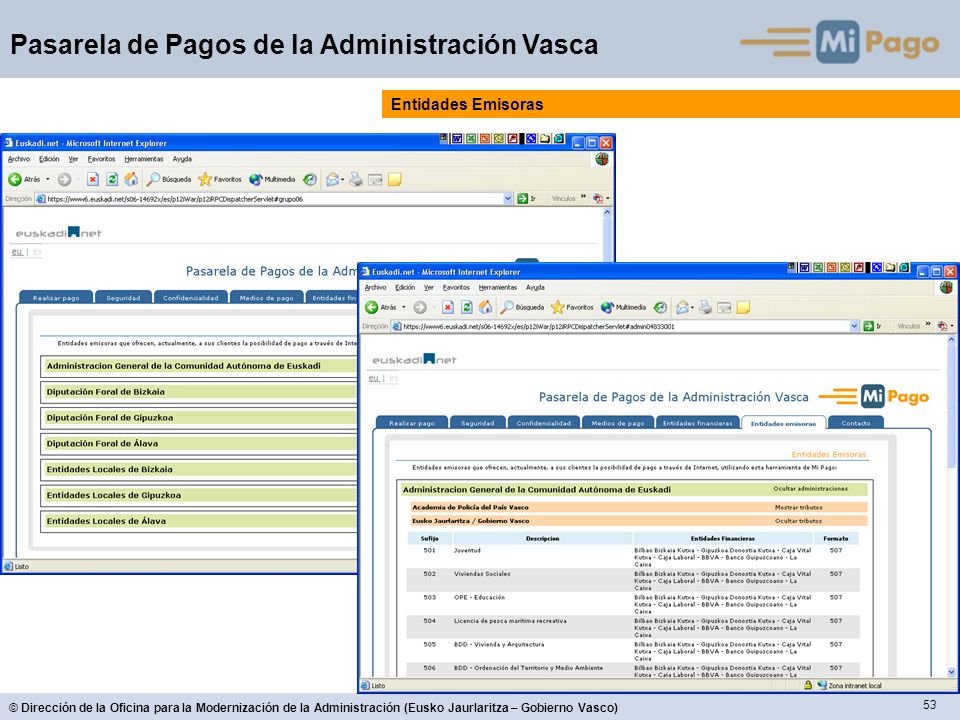Click the eu language link in front window
Image resolution: width=960 pixels, height=720 pixels.
coord(373,378)
